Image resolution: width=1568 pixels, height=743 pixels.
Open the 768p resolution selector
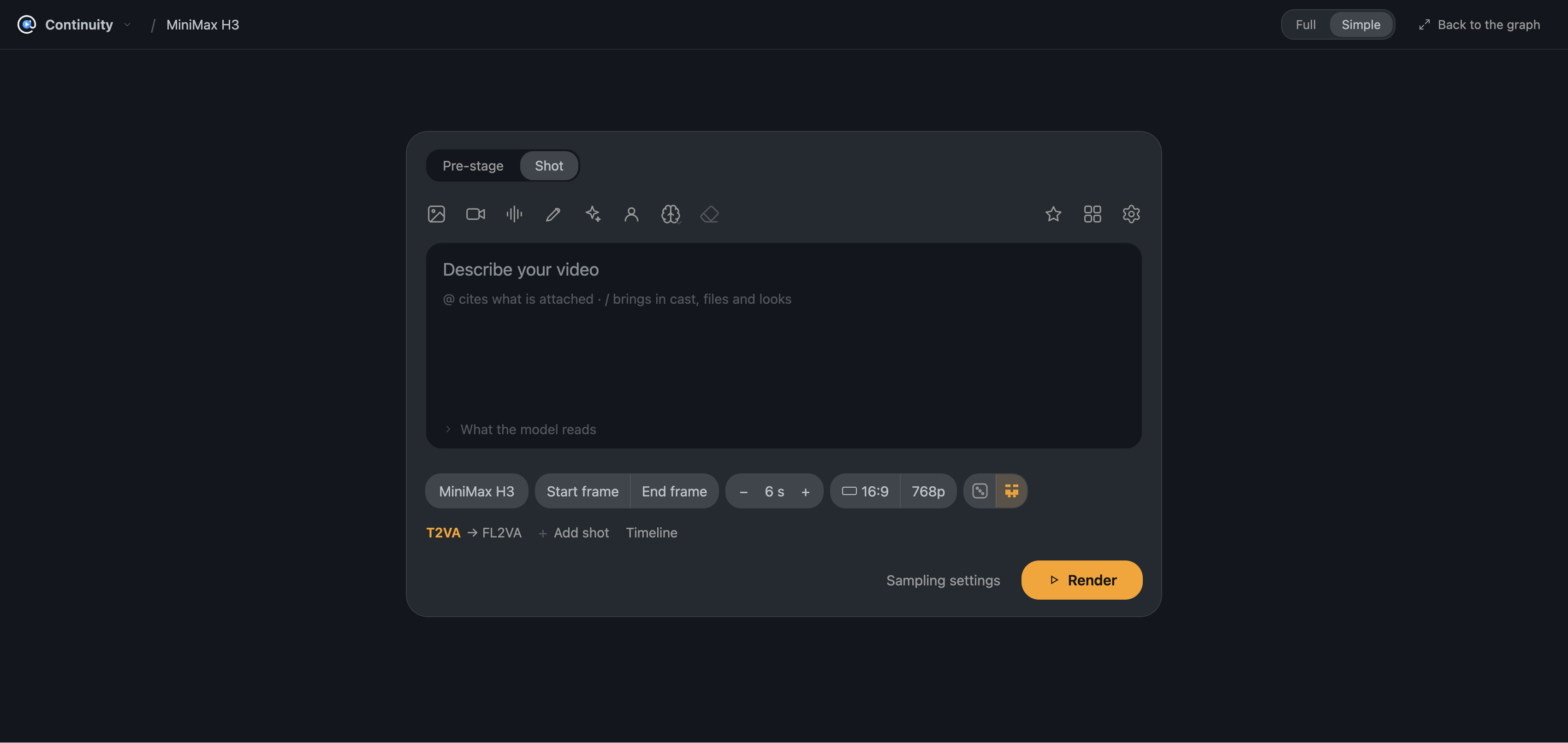(x=928, y=491)
